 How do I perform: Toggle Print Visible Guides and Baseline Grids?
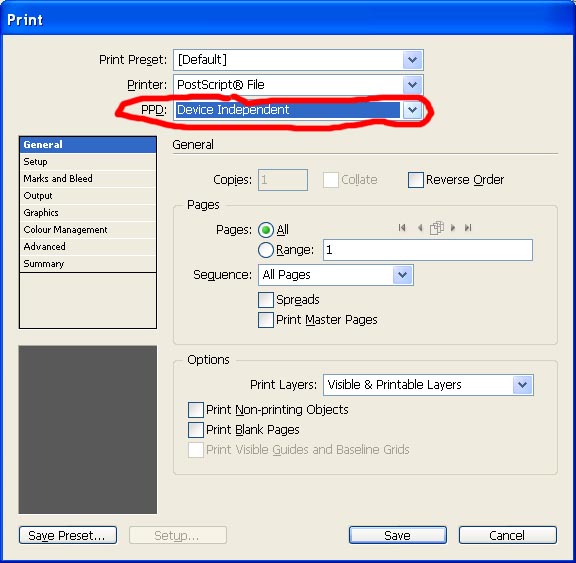pyautogui.click(x=195, y=450)
